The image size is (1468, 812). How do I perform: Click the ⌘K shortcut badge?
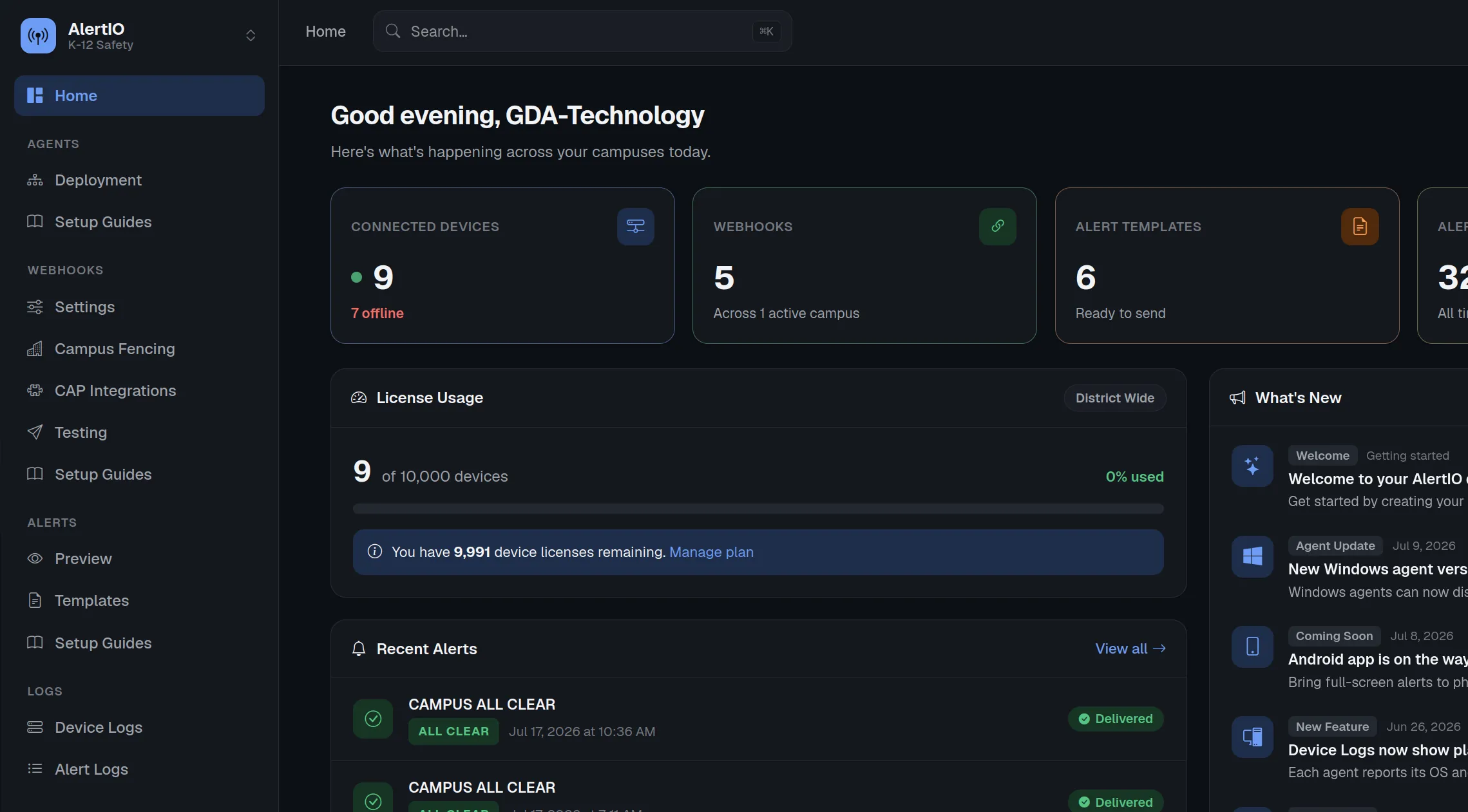(767, 32)
